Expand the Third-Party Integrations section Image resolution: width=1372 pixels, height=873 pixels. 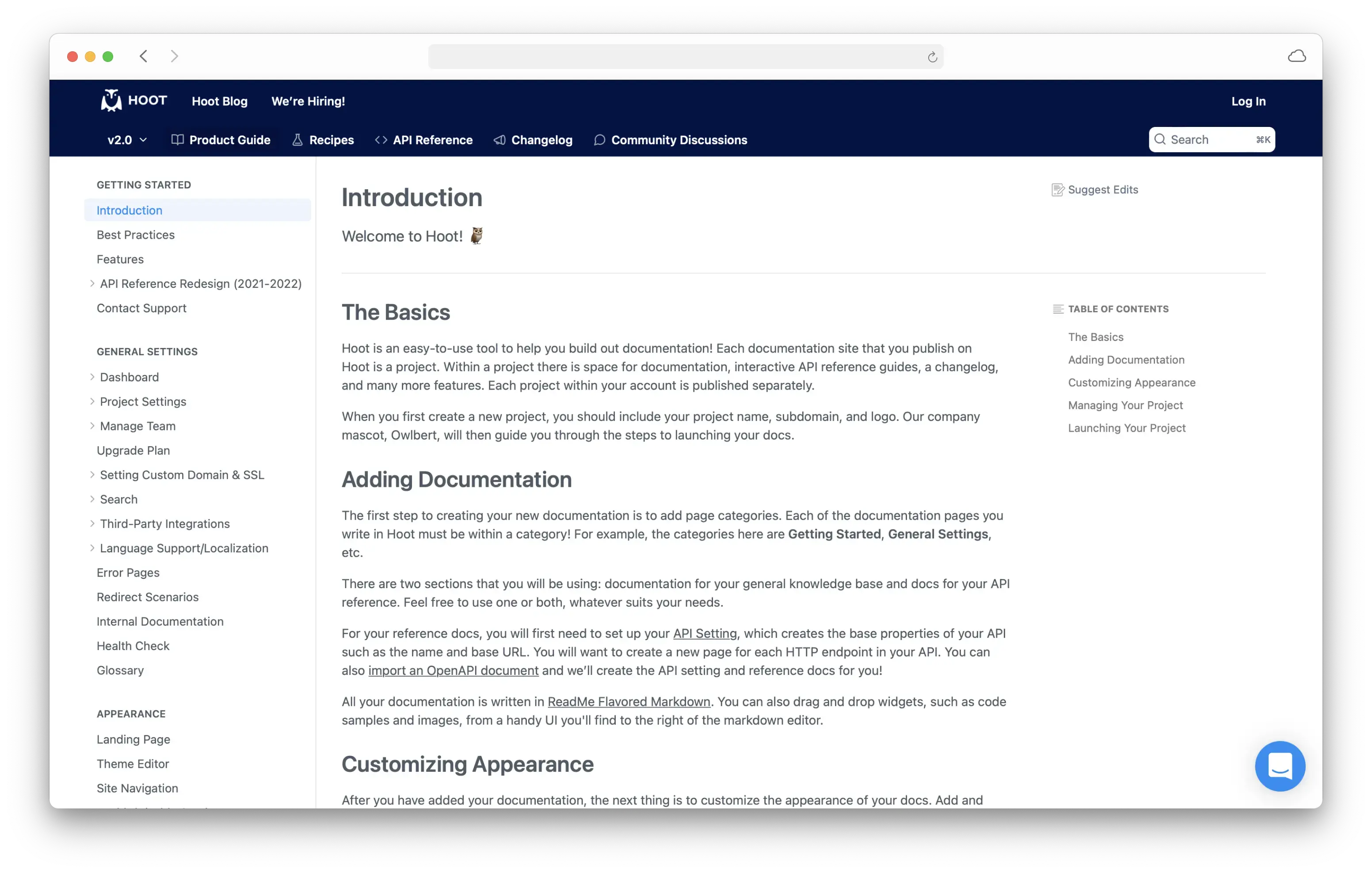tap(92, 524)
